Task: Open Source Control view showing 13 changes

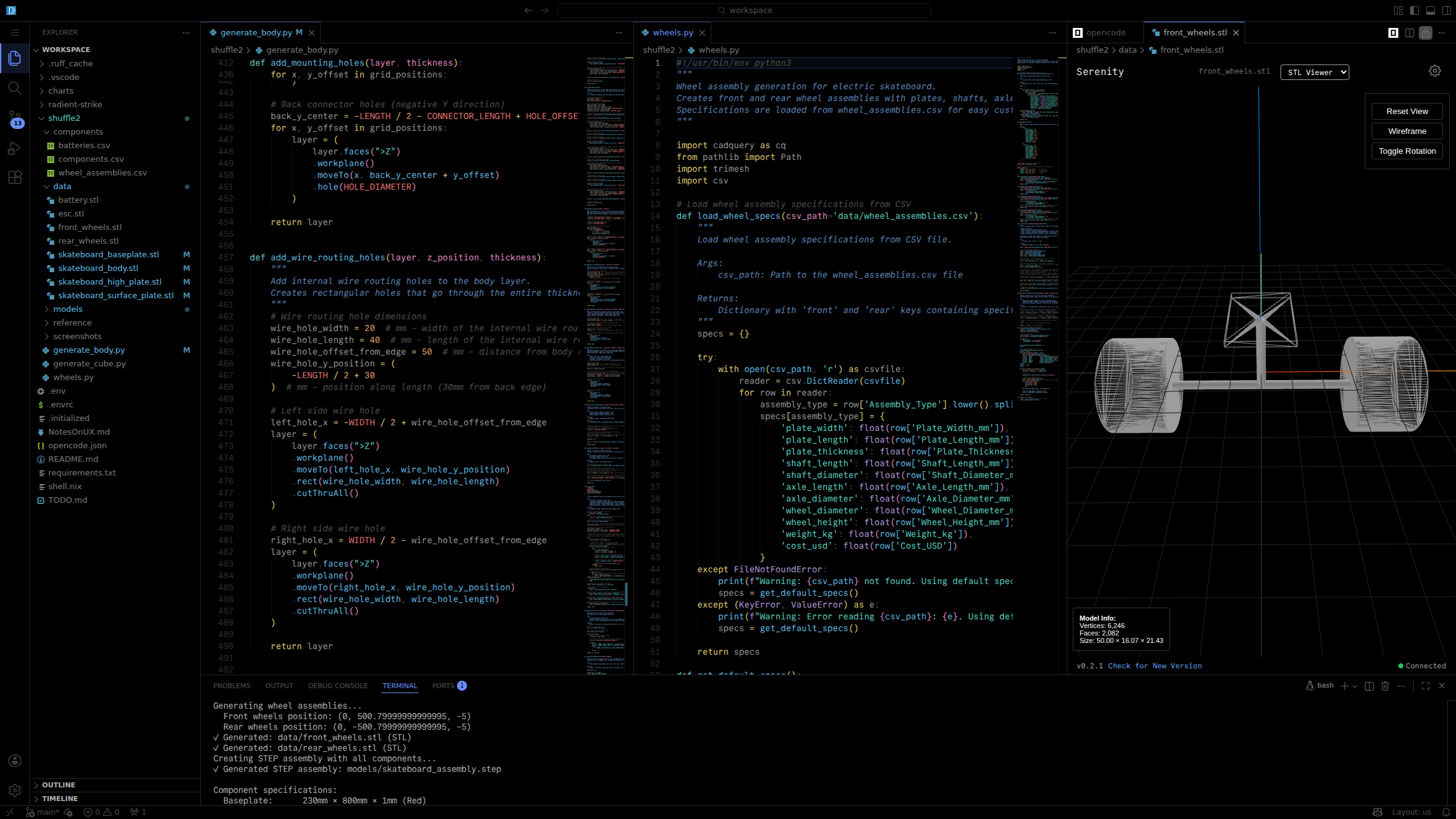Action: point(15,118)
